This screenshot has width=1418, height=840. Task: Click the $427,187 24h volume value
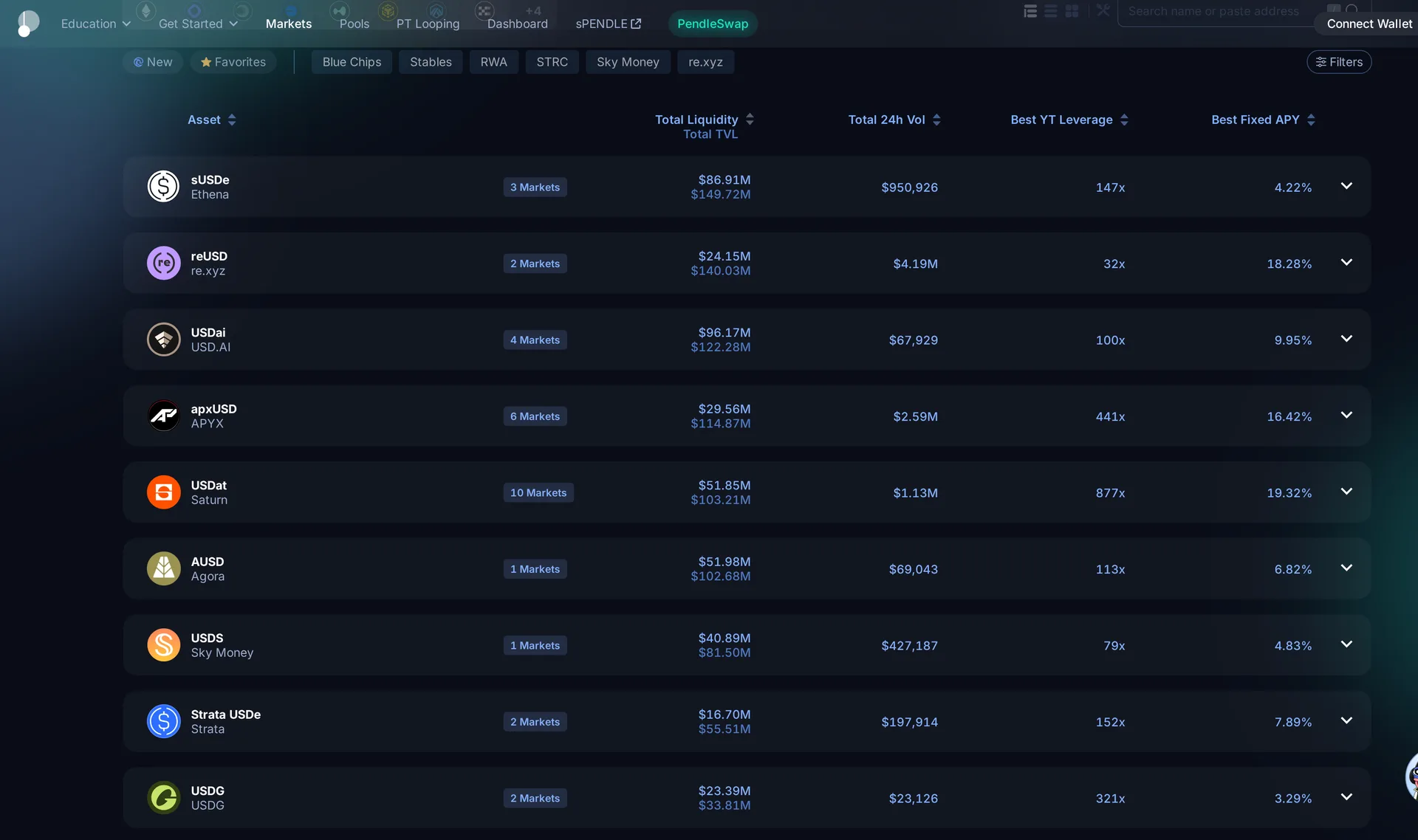pos(909,646)
